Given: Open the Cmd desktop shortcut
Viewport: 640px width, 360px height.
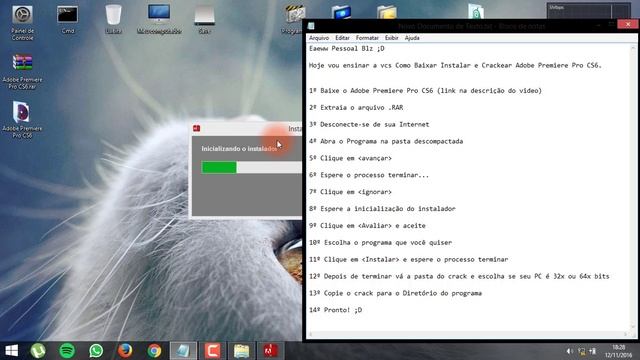Looking at the screenshot, I should [x=67, y=20].
